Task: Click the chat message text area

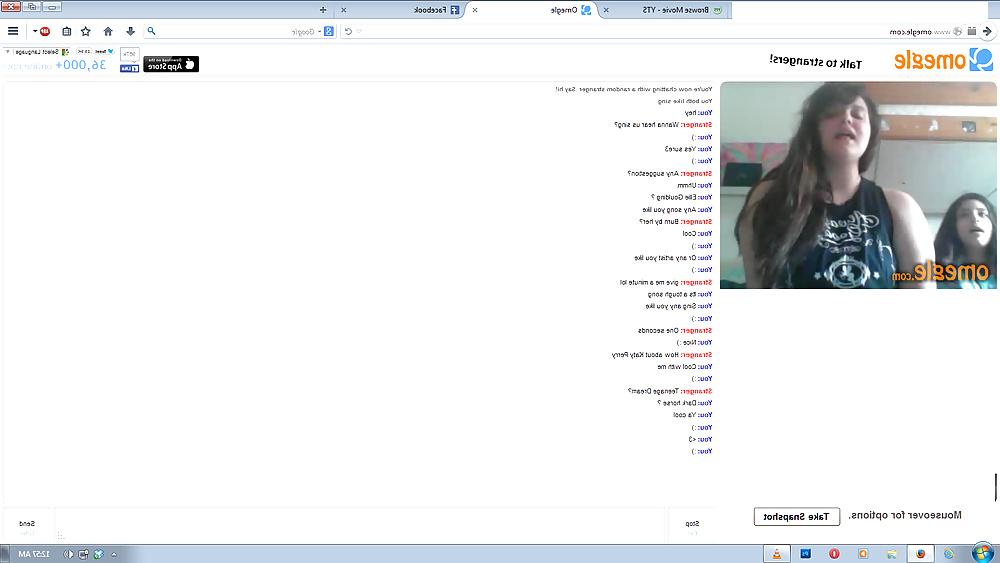Action: [359, 525]
